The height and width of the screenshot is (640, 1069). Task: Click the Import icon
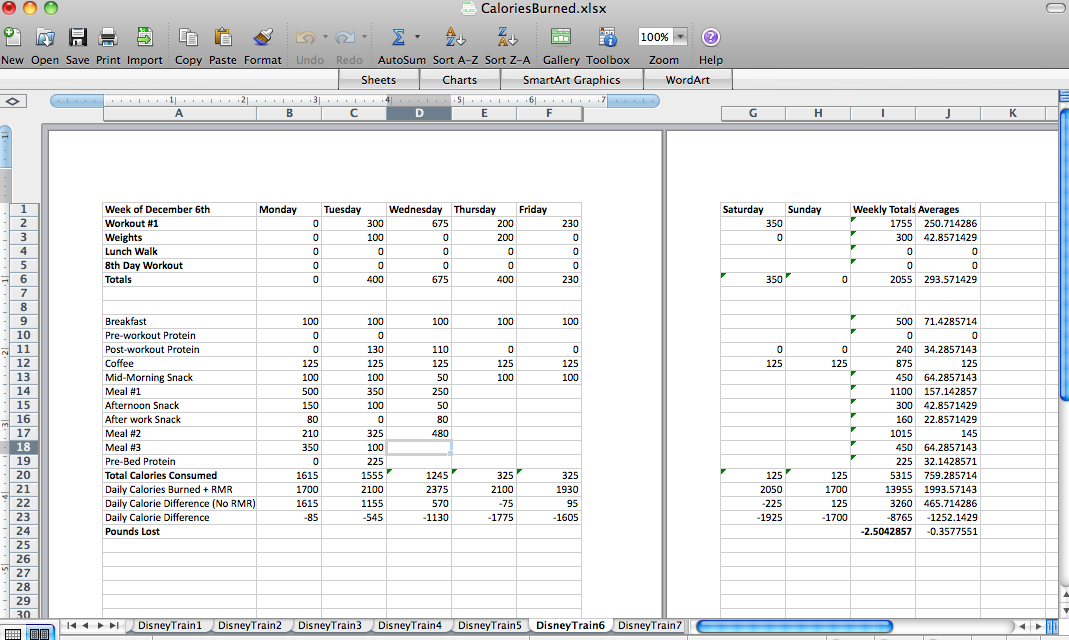pos(144,38)
